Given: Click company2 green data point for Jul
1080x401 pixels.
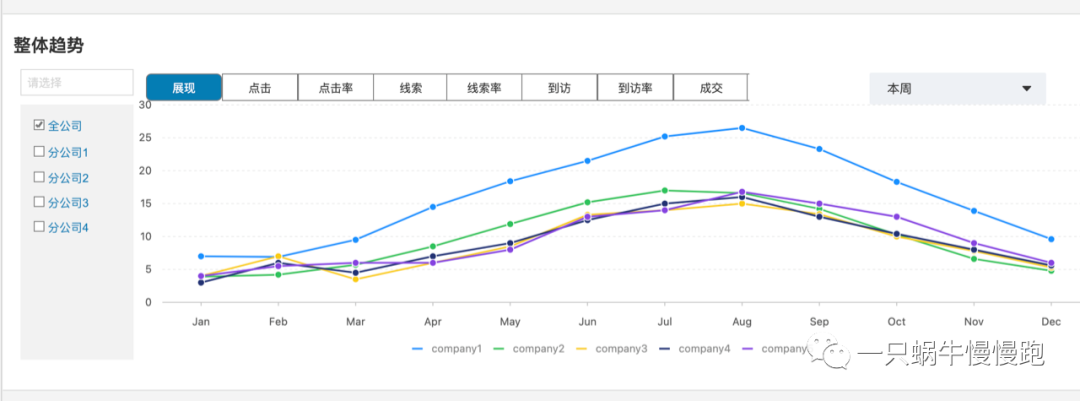Looking at the screenshot, I should (665, 190).
